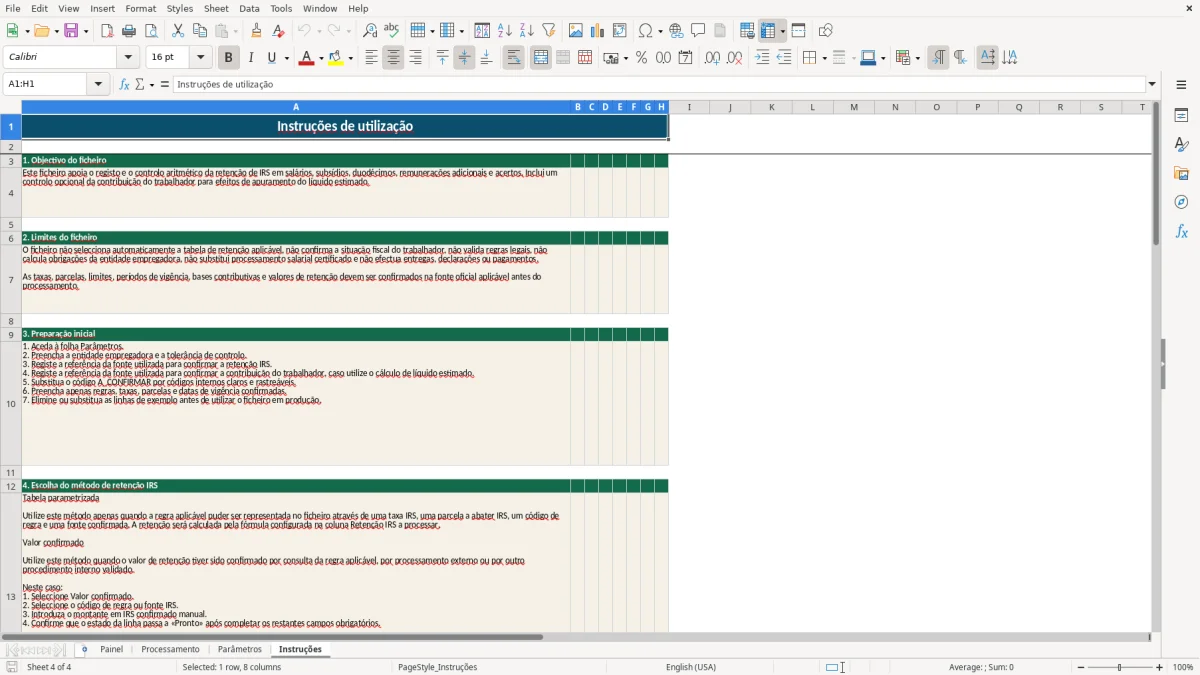1200x675 pixels.
Task: Click the zoom in plus button
Action: 1160,667
